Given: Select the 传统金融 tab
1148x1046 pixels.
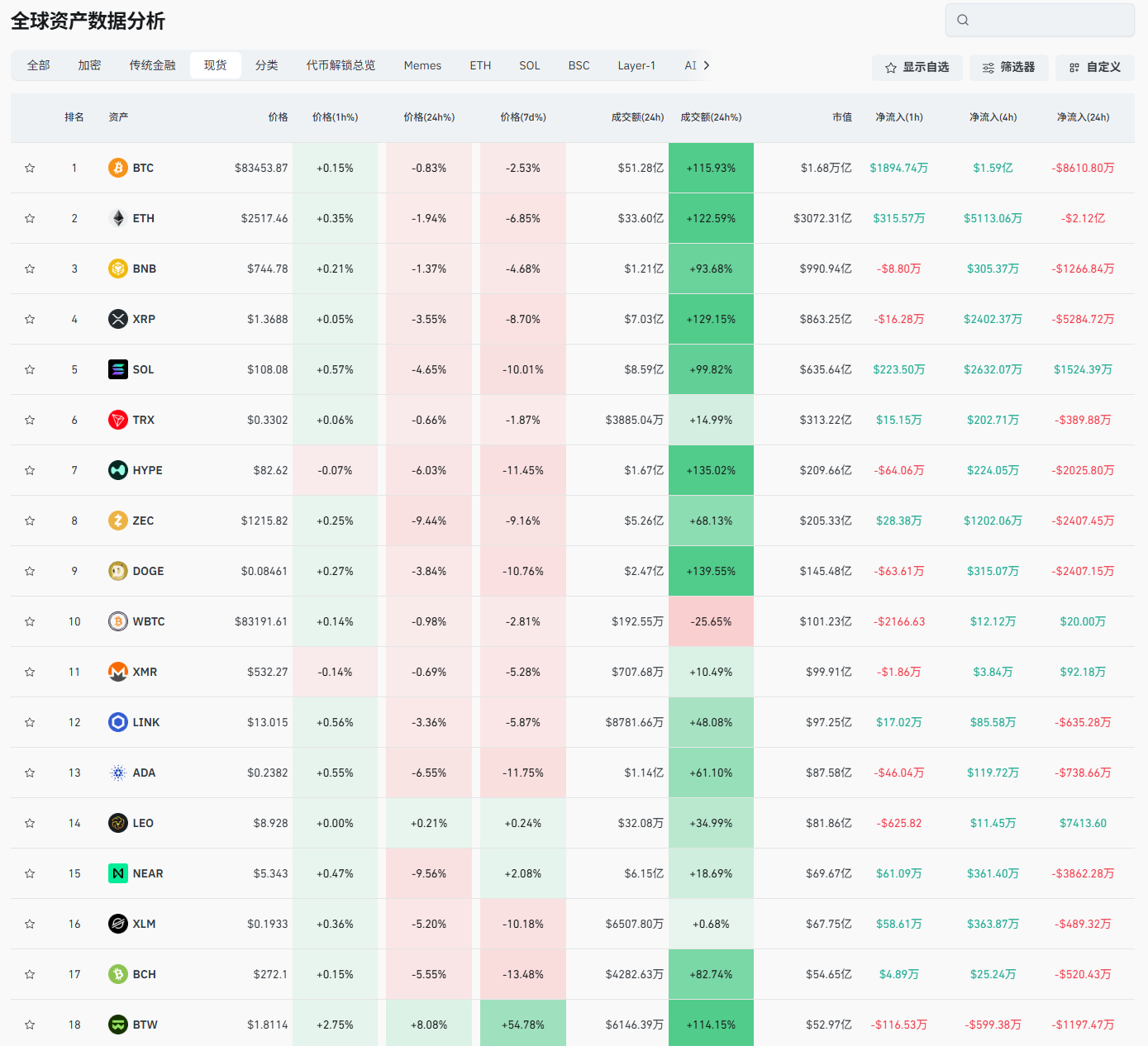Looking at the screenshot, I should click(x=152, y=65).
